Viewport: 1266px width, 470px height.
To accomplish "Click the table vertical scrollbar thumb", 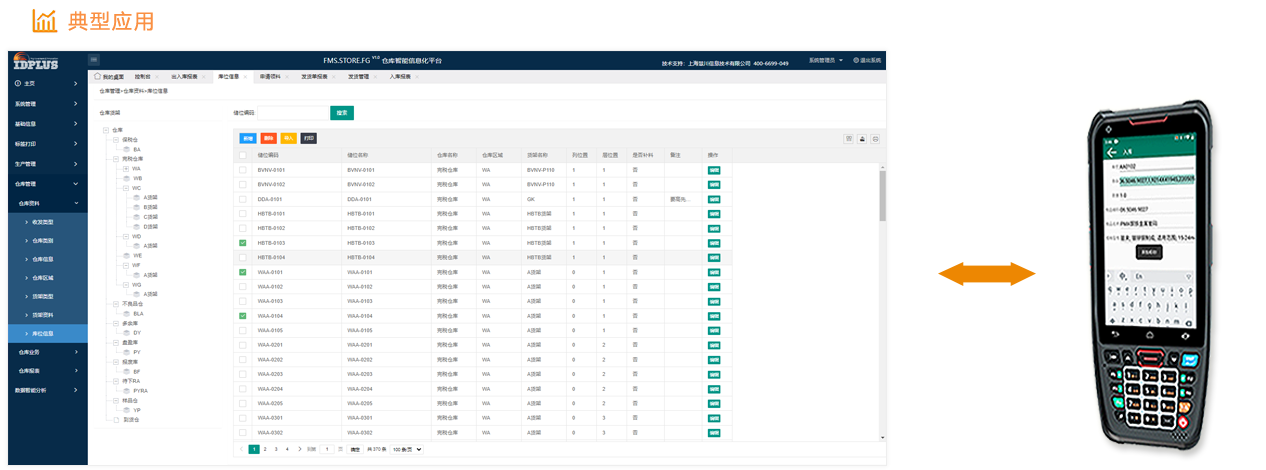I will click(x=883, y=195).
